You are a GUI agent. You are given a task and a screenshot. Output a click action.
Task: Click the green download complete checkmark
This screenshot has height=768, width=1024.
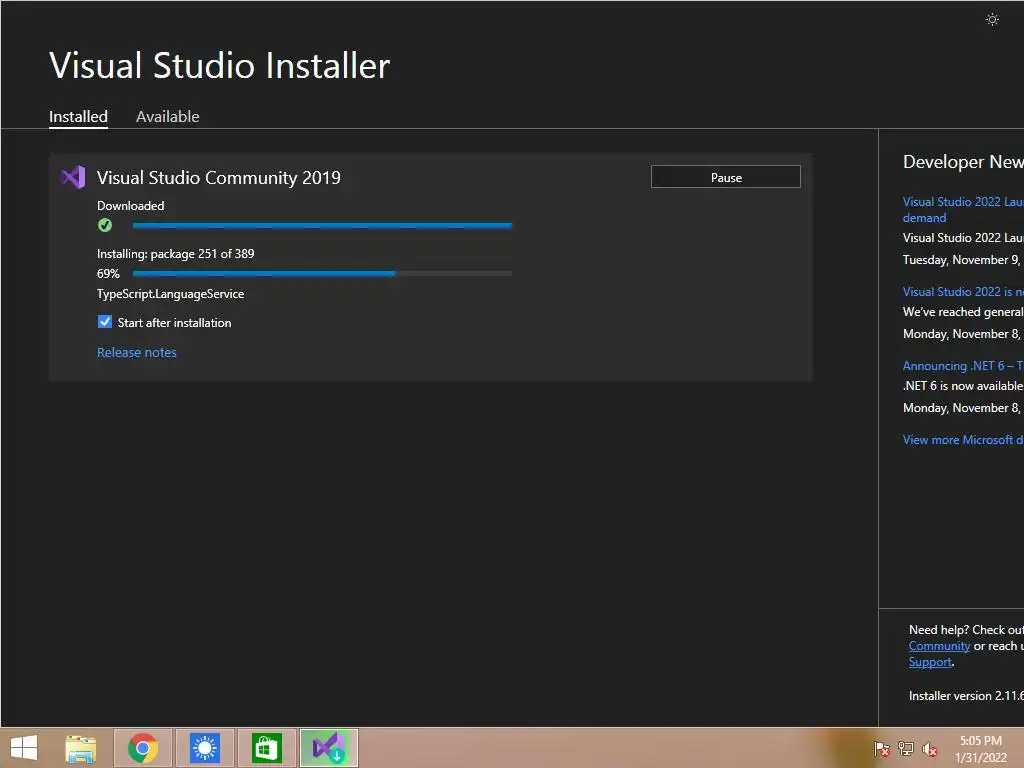[x=104, y=225]
